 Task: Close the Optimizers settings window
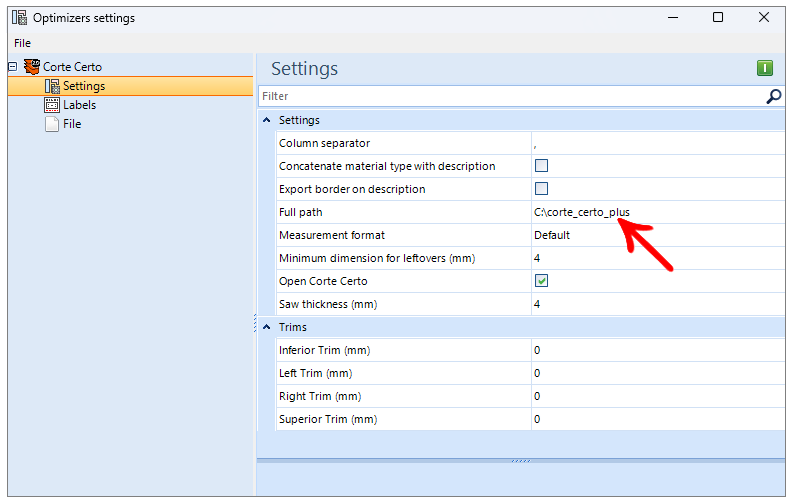(x=764, y=17)
